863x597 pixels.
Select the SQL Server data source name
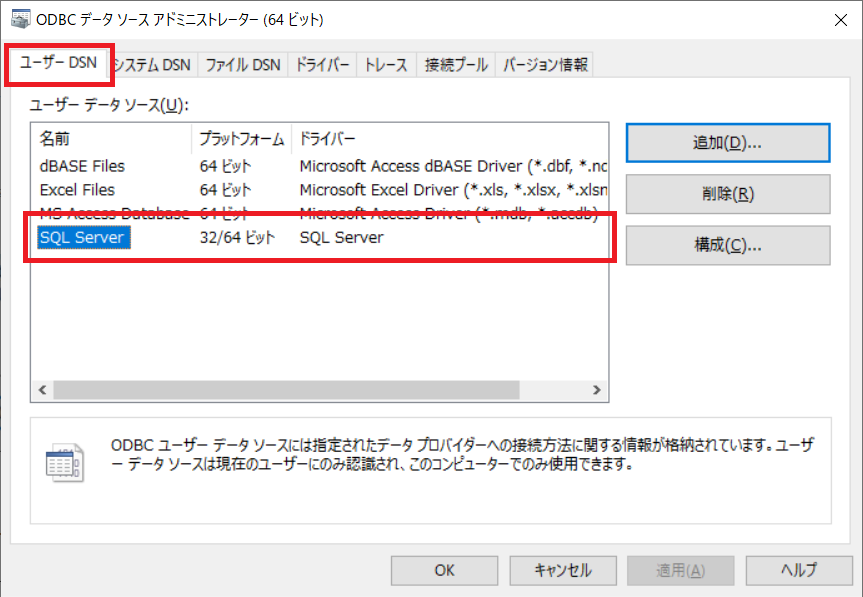[83, 238]
